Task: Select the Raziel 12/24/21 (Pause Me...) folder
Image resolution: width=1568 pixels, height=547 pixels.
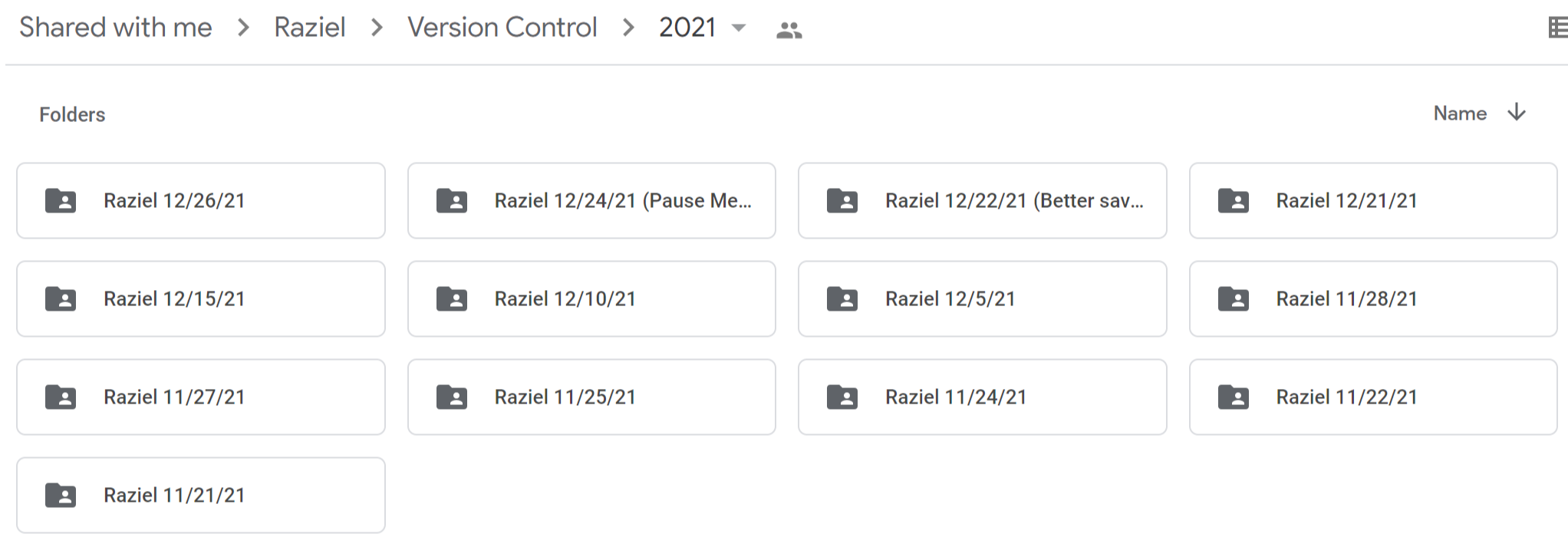Action: point(591,201)
